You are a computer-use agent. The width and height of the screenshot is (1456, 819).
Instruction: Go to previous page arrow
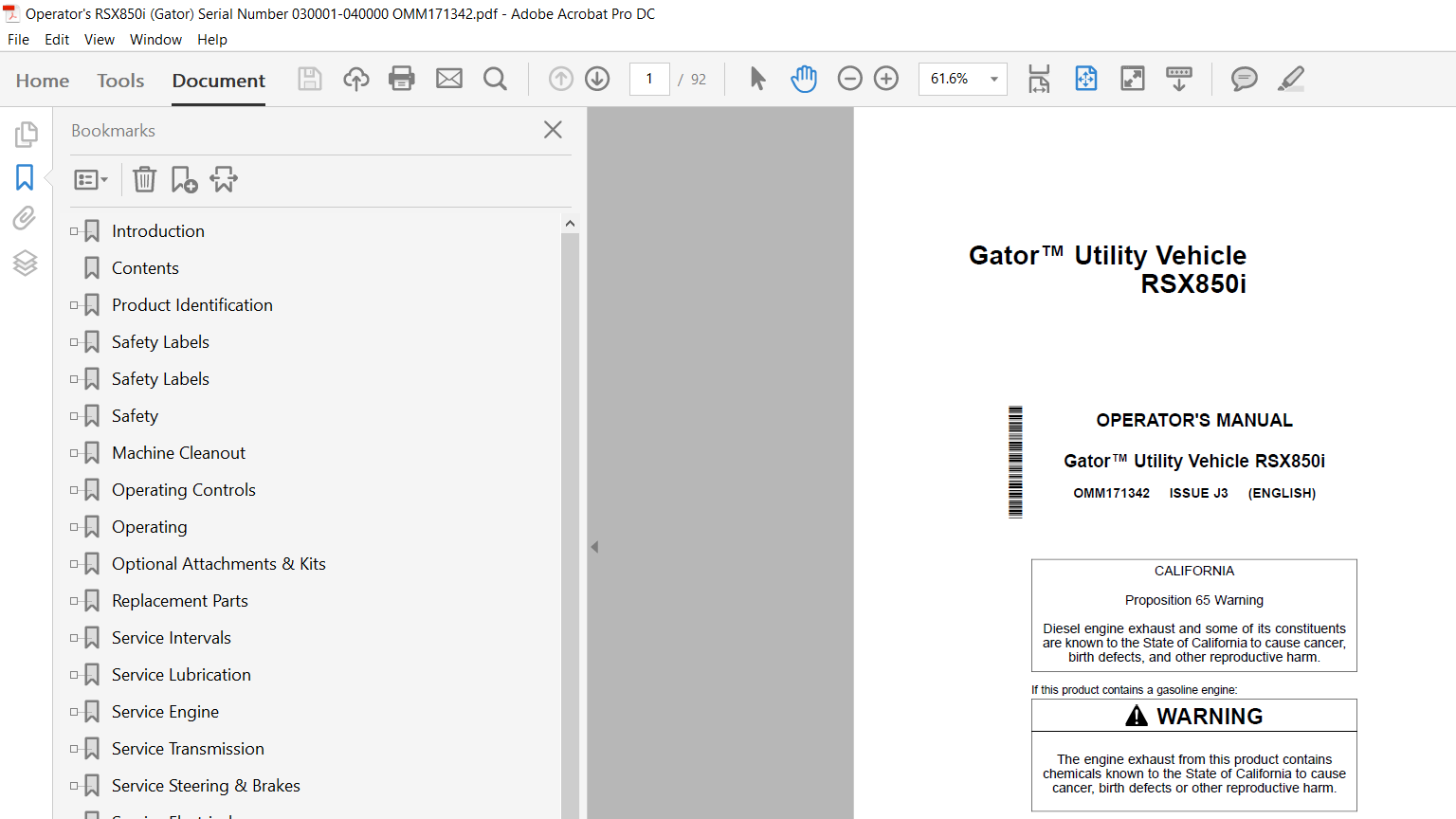tap(561, 79)
